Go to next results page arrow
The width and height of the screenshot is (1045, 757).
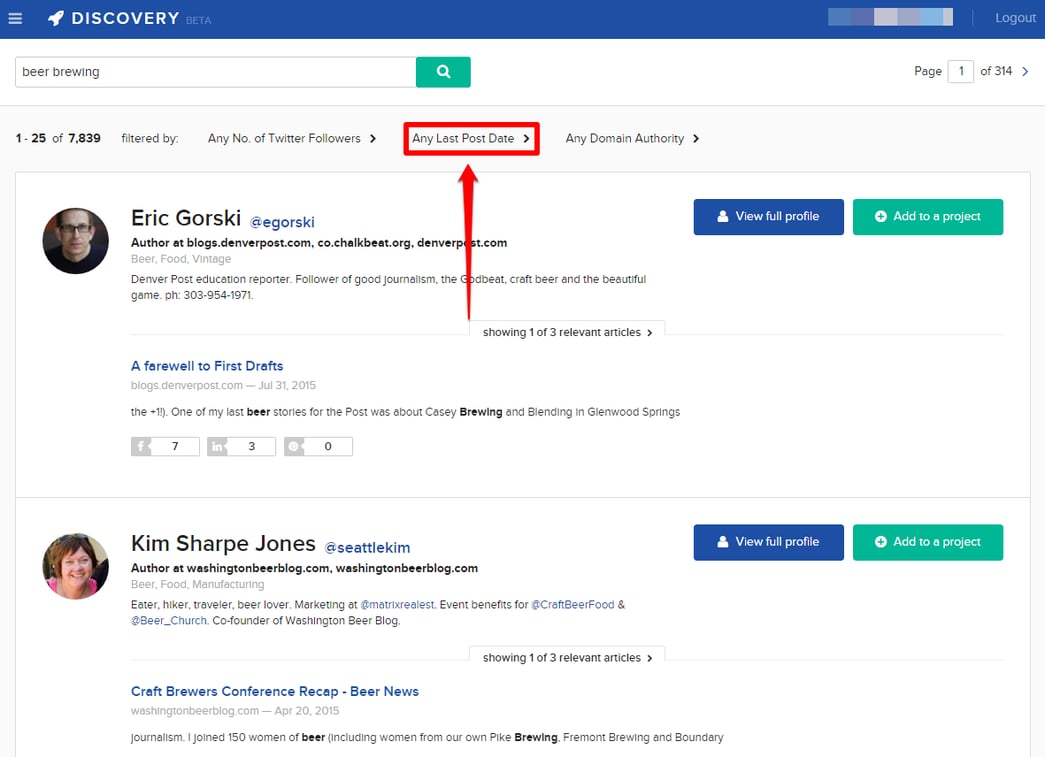(1025, 71)
